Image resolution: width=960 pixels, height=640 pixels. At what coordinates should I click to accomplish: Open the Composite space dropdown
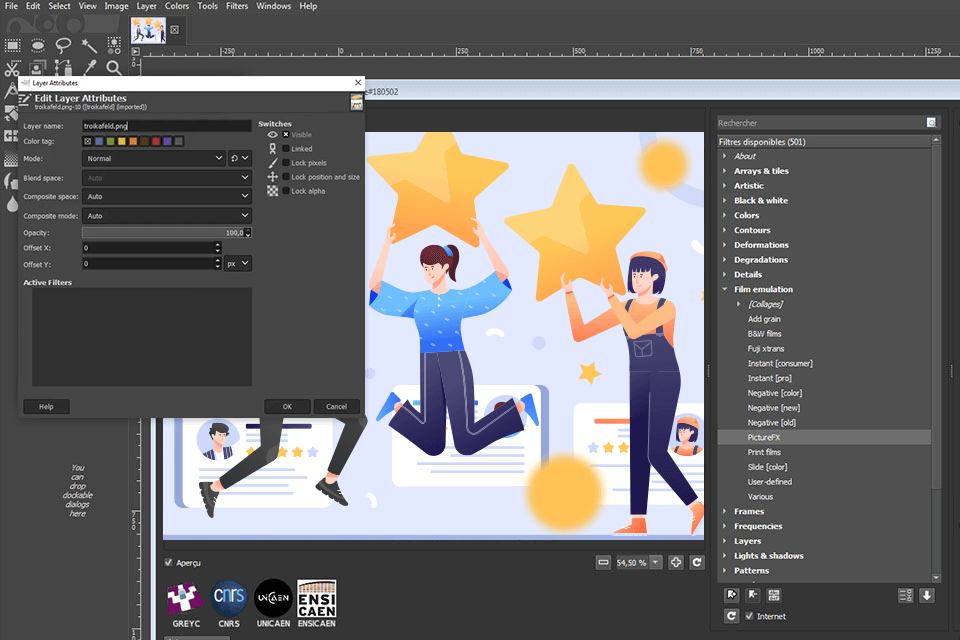(x=166, y=197)
